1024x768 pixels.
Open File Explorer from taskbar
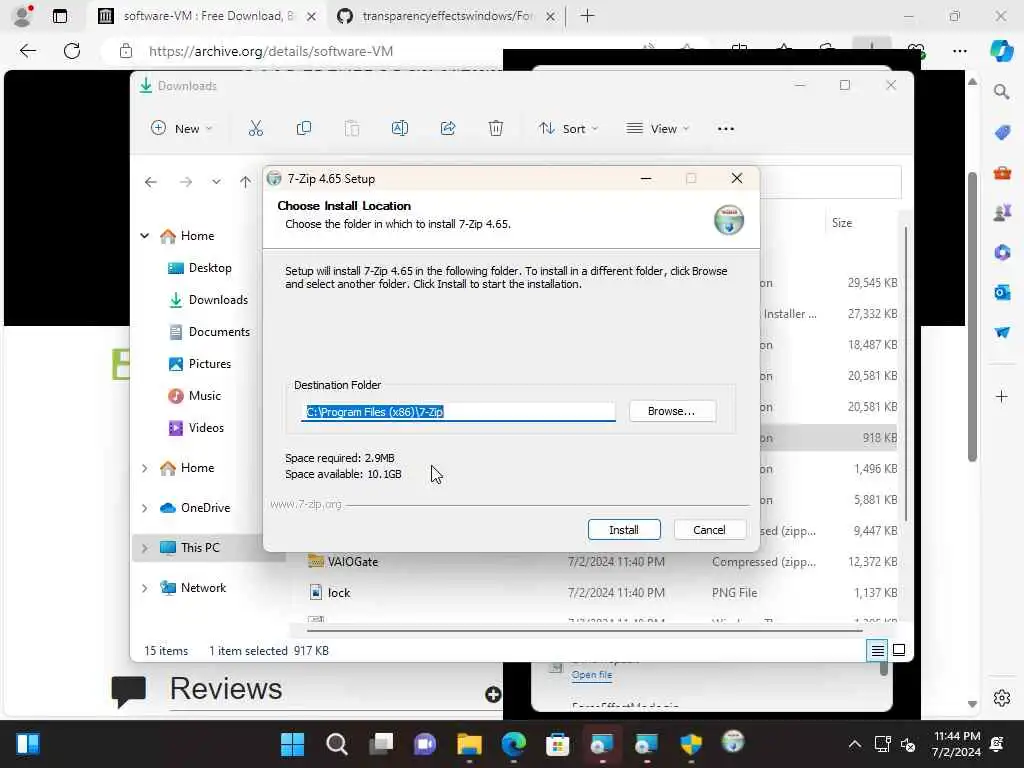pos(469,744)
